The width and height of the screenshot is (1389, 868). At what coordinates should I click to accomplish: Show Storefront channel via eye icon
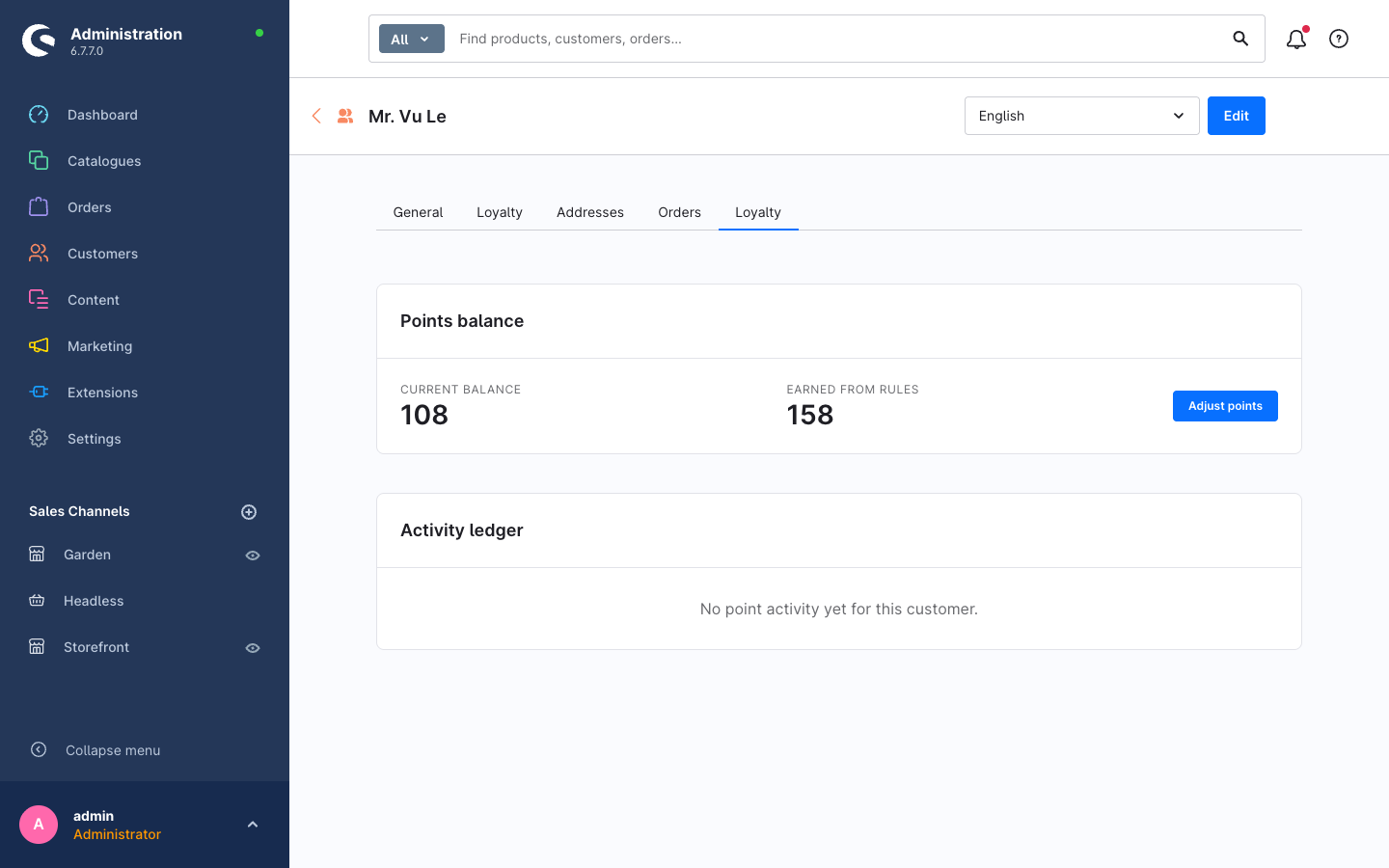pos(253,648)
